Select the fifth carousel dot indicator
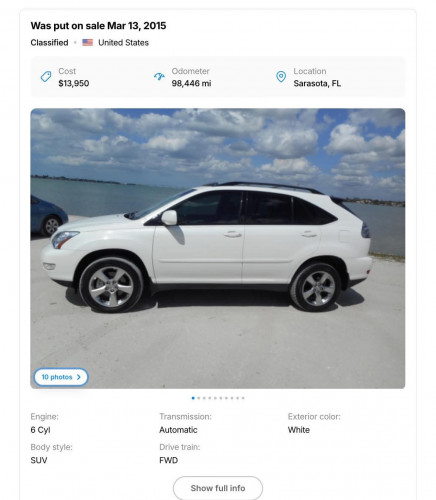This screenshot has height=500, width=436. [215, 398]
